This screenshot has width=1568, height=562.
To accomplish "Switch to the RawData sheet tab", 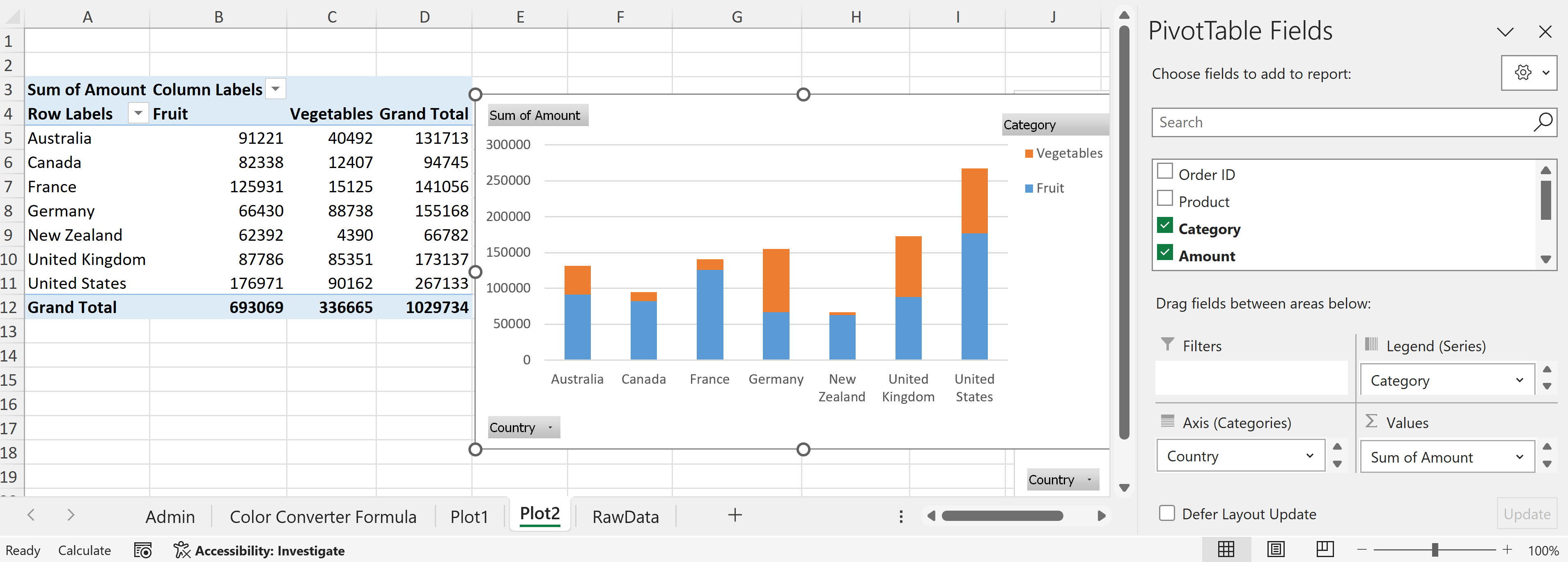I will tap(625, 517).
